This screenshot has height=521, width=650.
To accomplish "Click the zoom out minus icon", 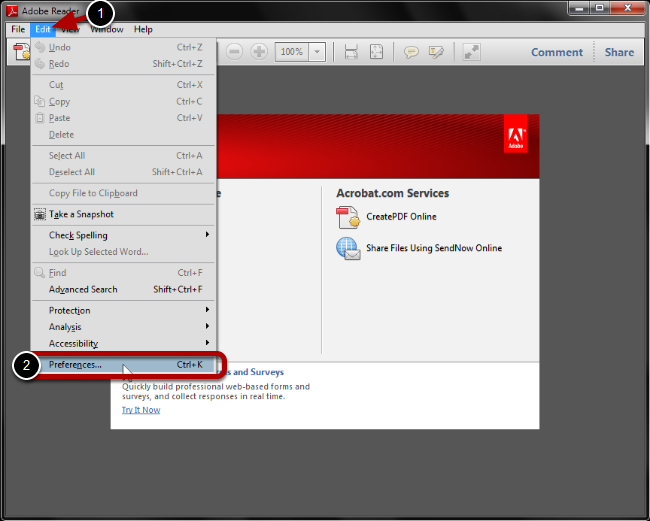I will (234, 52).
